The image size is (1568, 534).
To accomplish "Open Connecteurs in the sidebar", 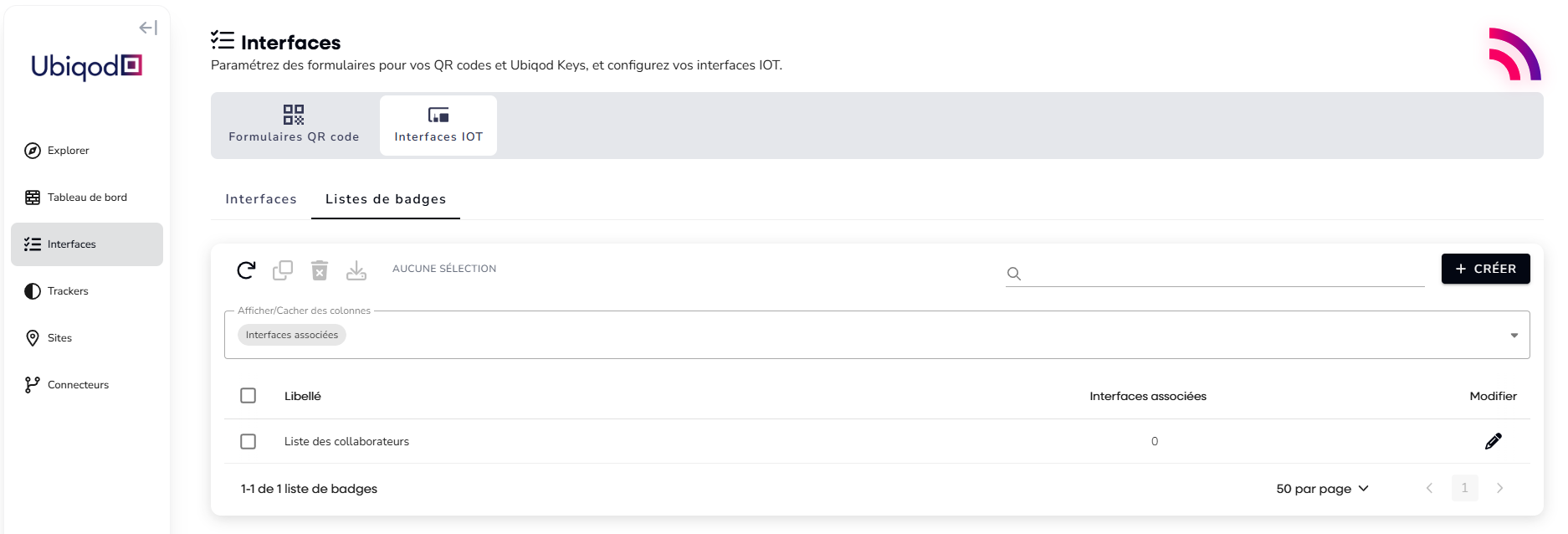I will (78, 385).
